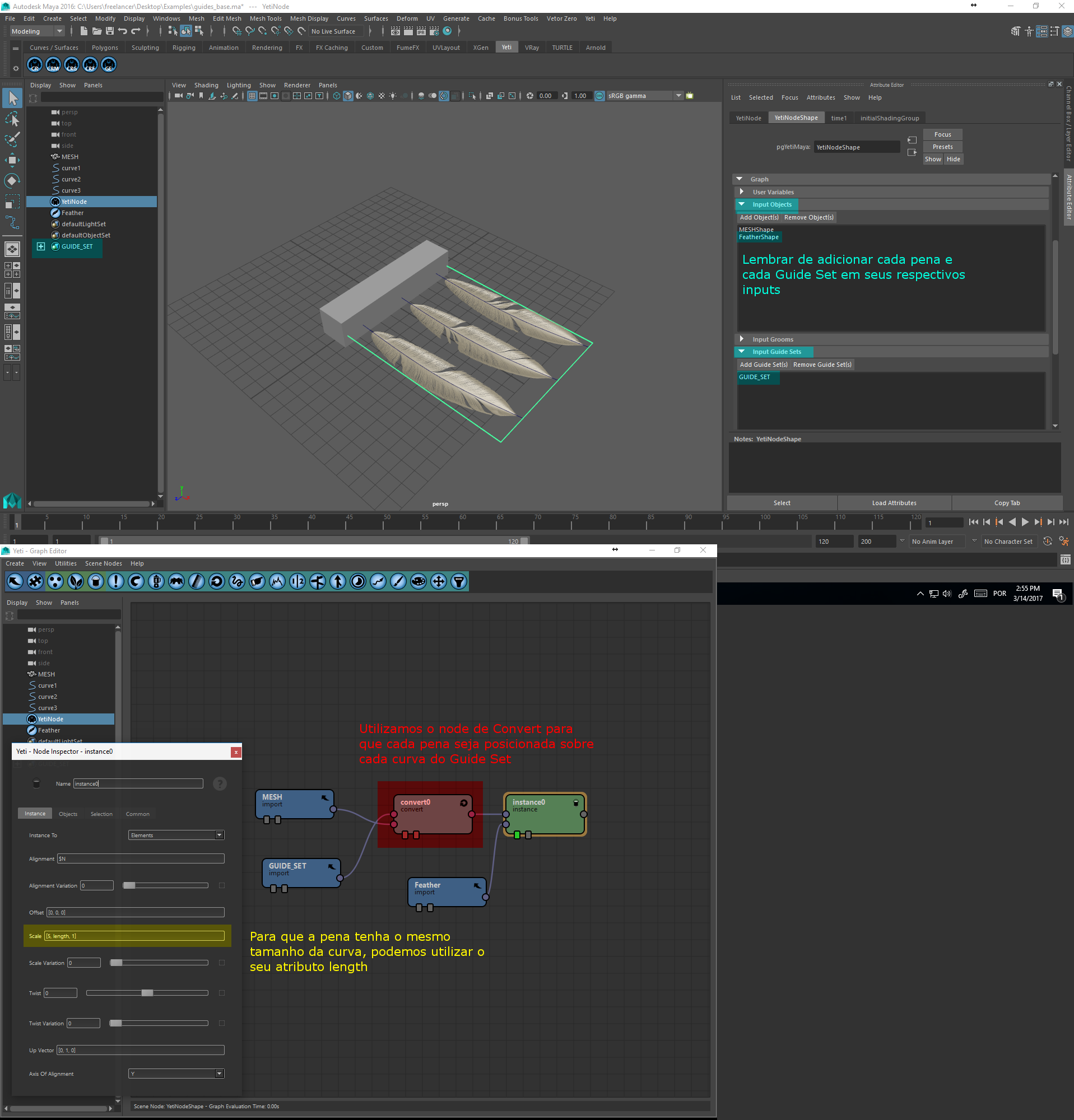Open the Instance To dropdown

[176, 836]
